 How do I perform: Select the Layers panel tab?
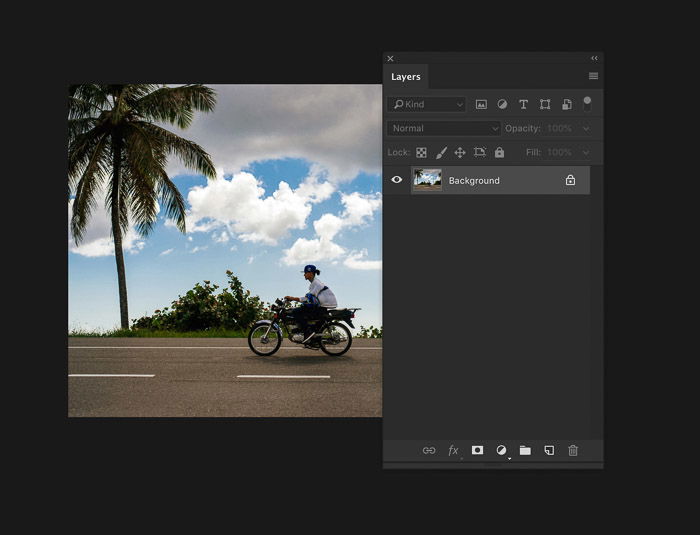click(406, 77)
